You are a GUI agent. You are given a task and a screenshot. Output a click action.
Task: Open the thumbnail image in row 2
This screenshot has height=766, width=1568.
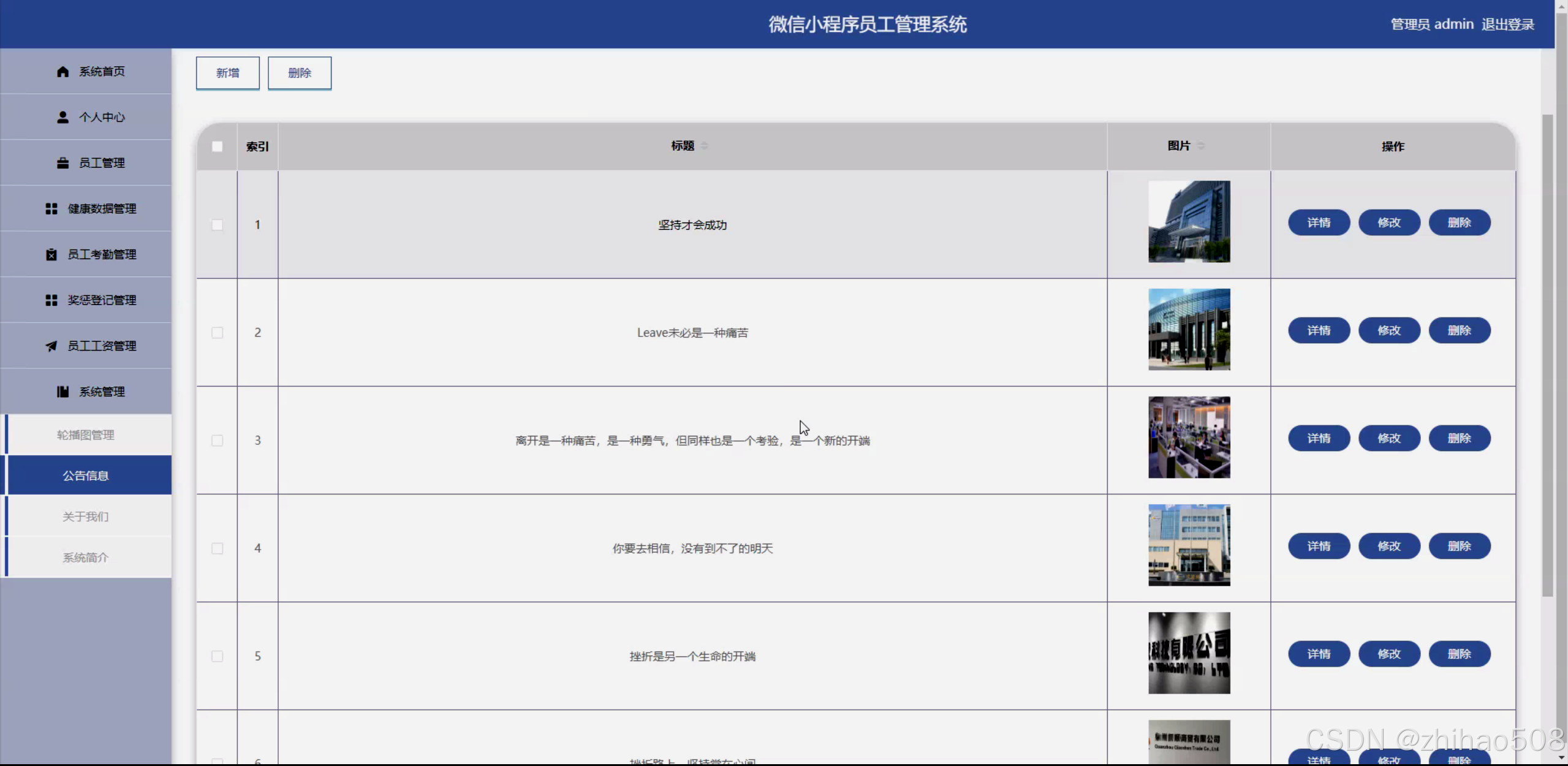[1189, 330]
